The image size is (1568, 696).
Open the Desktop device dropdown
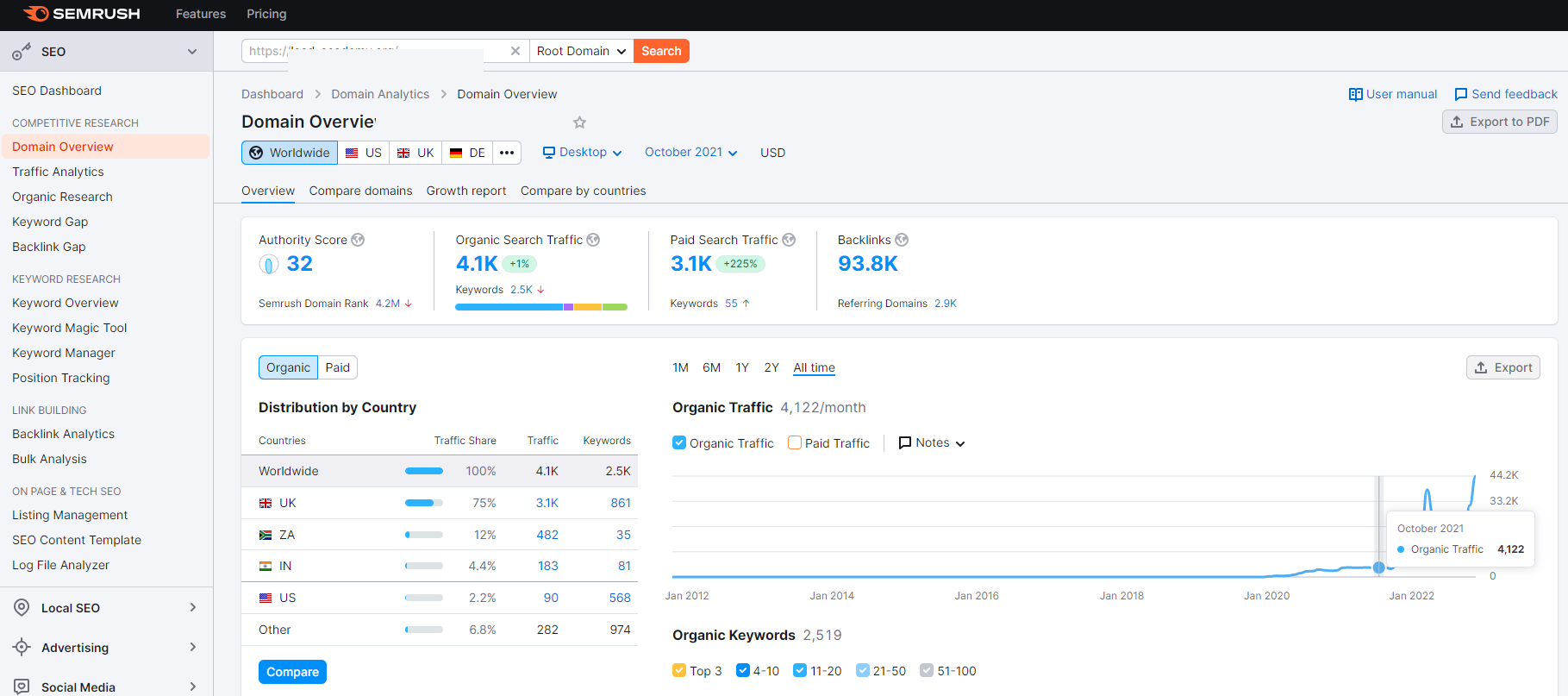point(583,153)
